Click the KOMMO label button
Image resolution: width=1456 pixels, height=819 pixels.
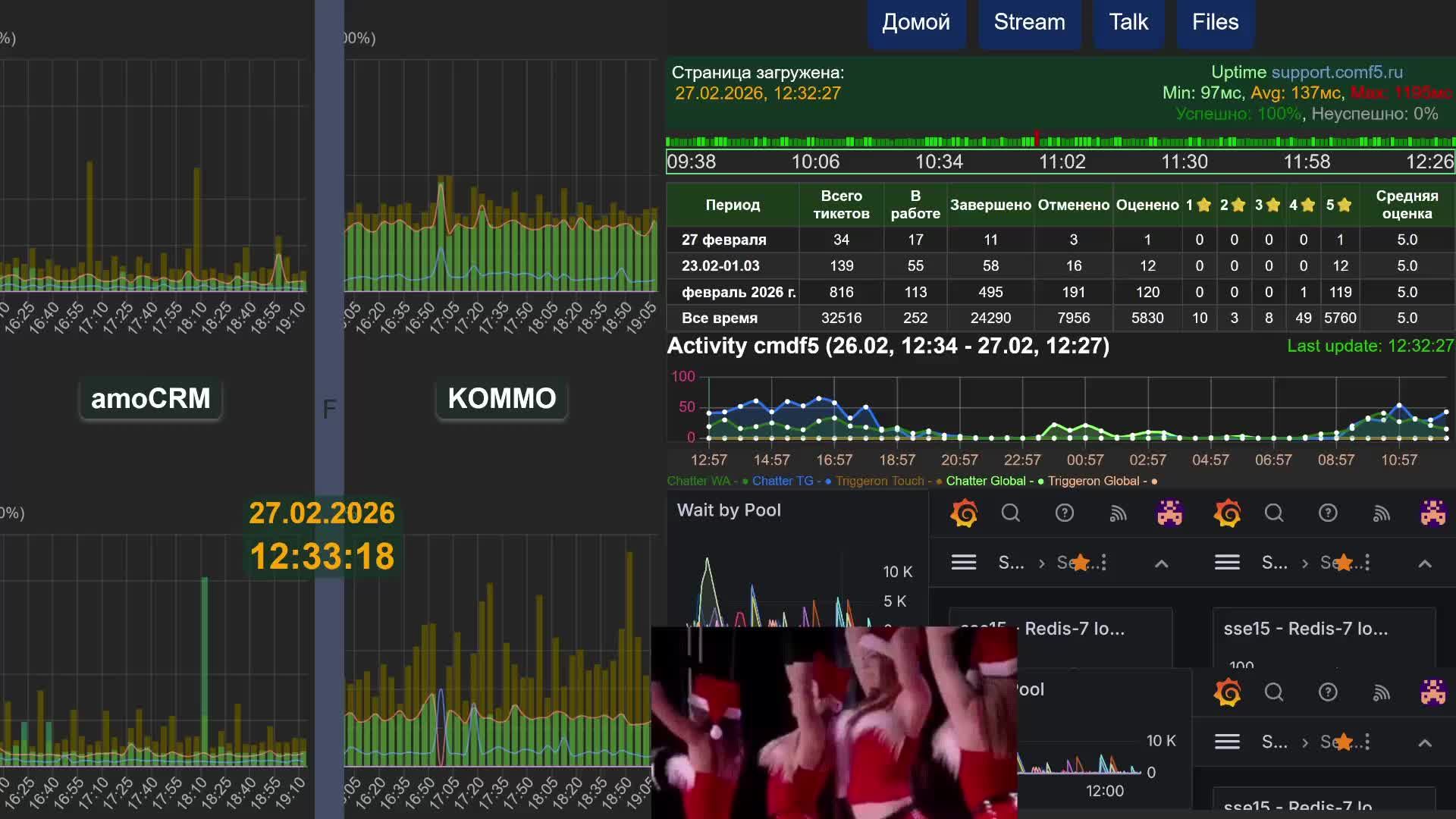coord(501,398)
